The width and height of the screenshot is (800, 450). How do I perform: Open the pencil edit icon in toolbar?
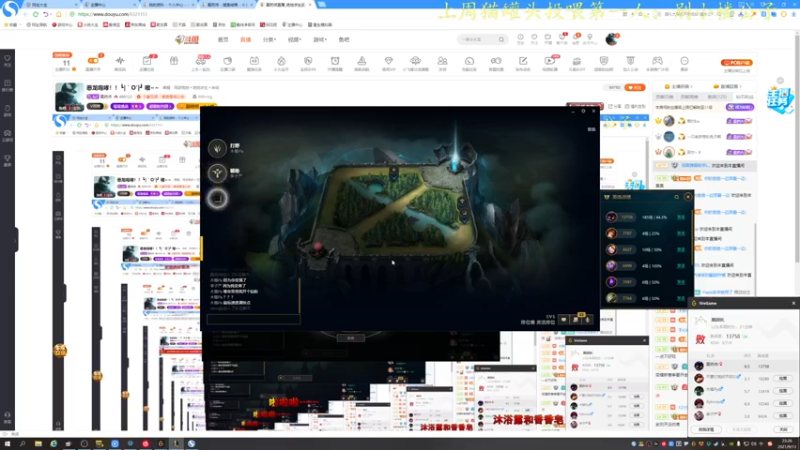(523, 61)
